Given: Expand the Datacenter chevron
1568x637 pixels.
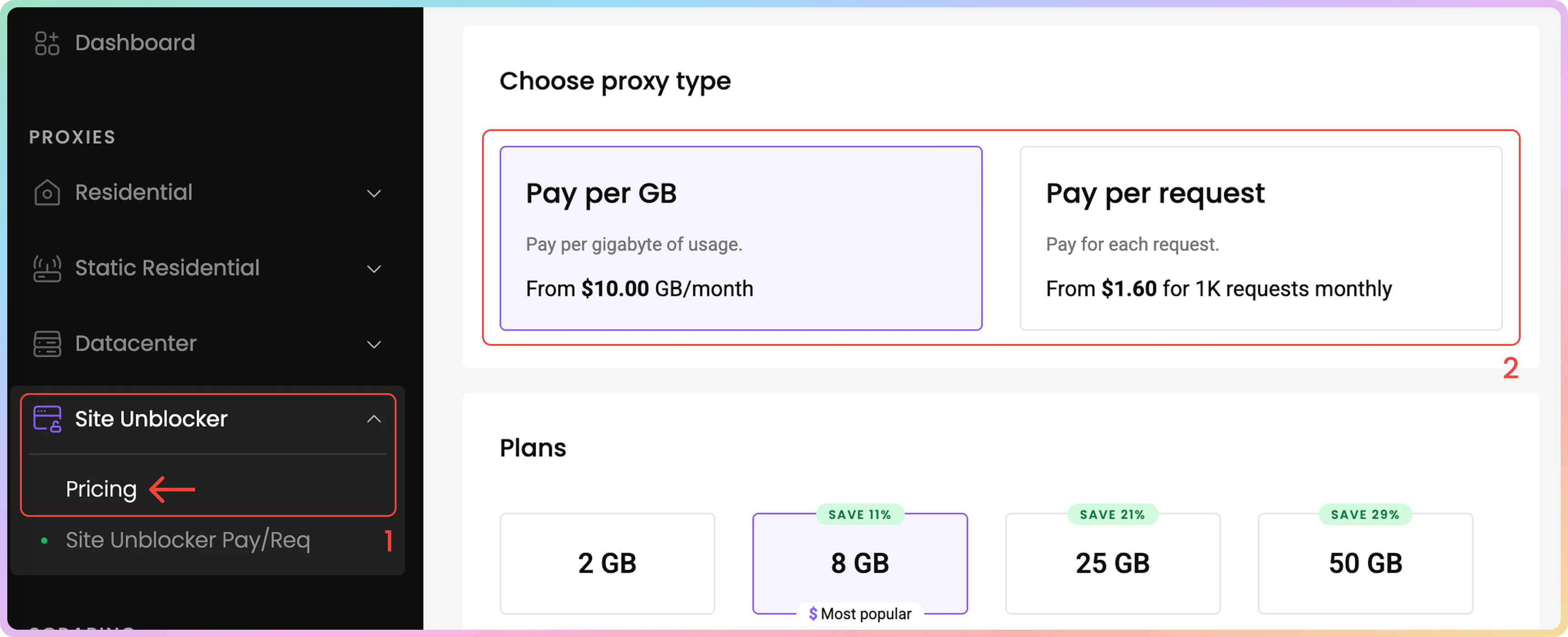Looking at the screenshot, I should click(x=374, y=345).
